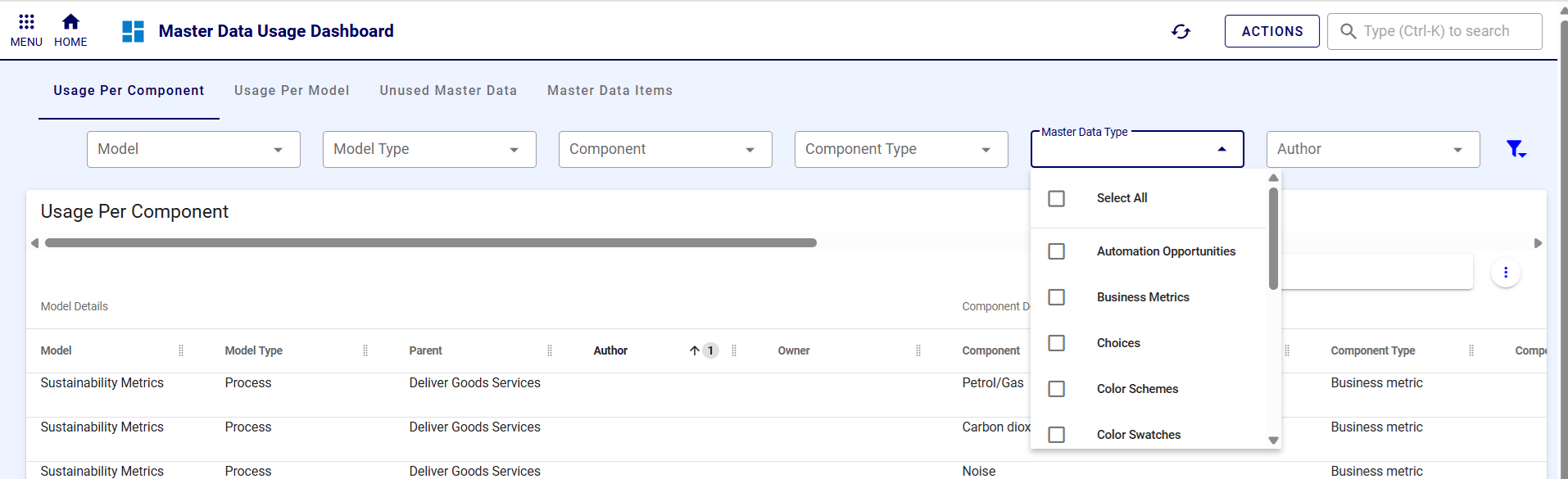Expand the Author filter dropdown
Image resolution: width=1568 pixels, height=479 pixels.
1372,149
